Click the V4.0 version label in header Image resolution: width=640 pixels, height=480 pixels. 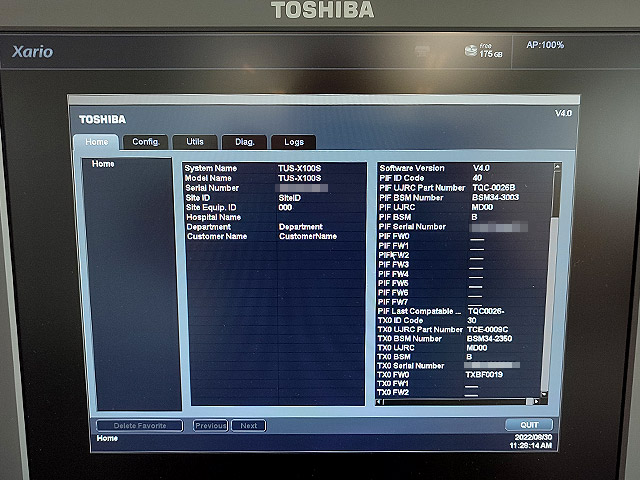[x=563, y=113]
